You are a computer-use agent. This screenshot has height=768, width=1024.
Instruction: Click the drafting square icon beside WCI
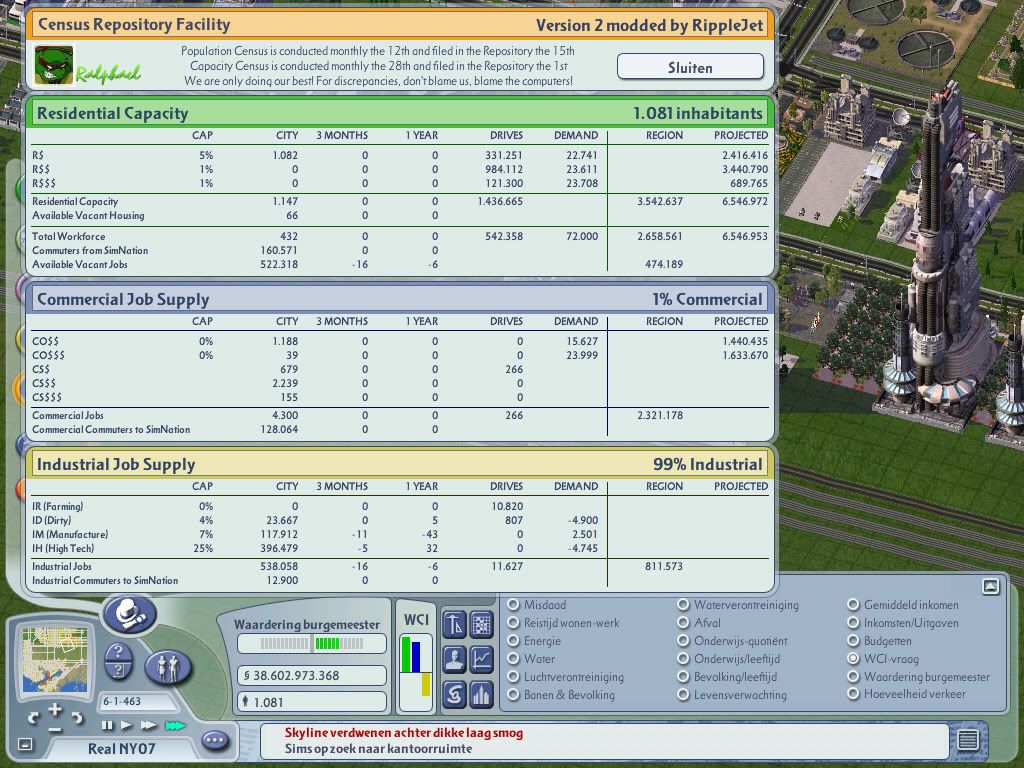[x=455, y=624]
